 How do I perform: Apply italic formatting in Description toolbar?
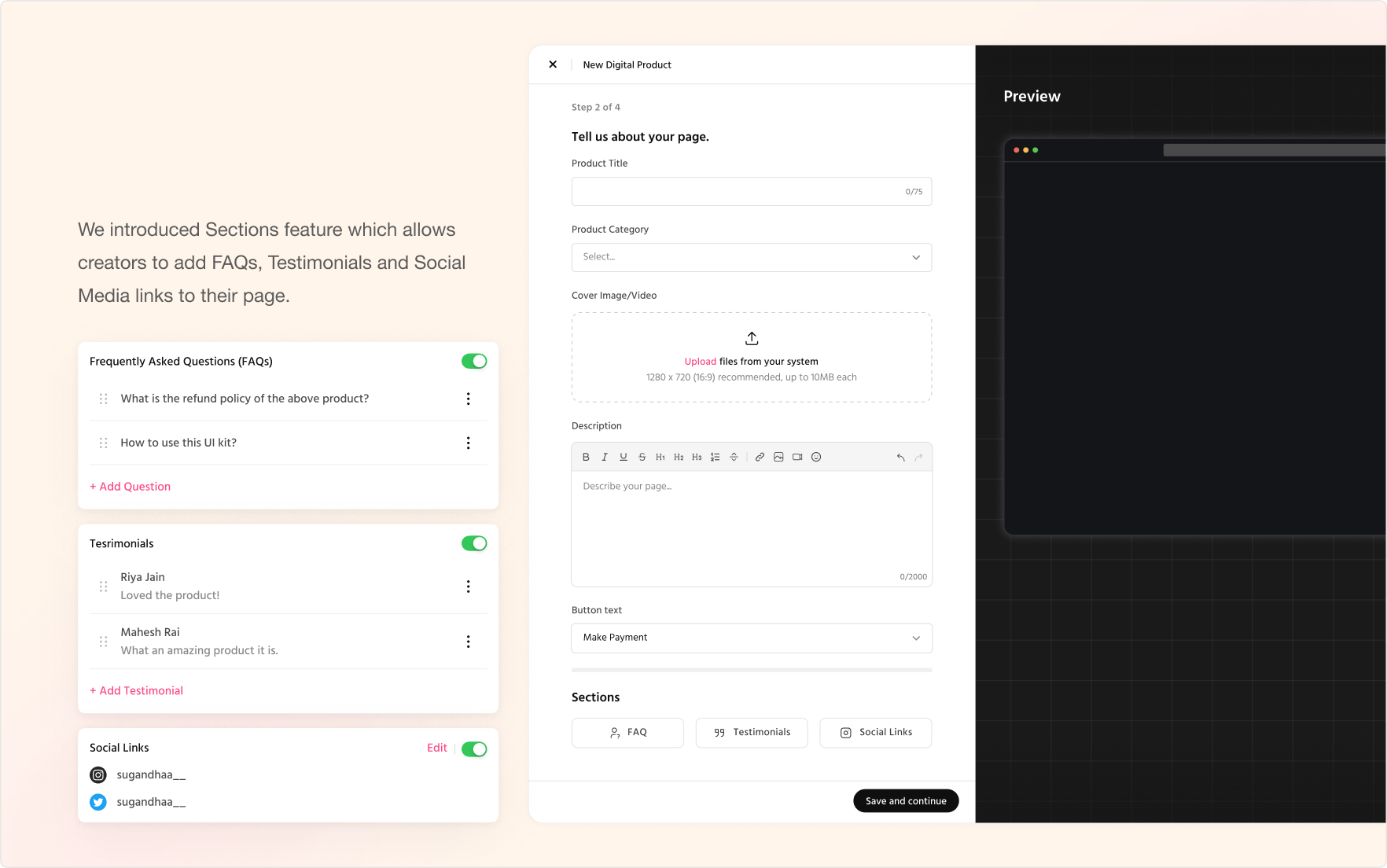pyautogui.click(x=605, y=457)
